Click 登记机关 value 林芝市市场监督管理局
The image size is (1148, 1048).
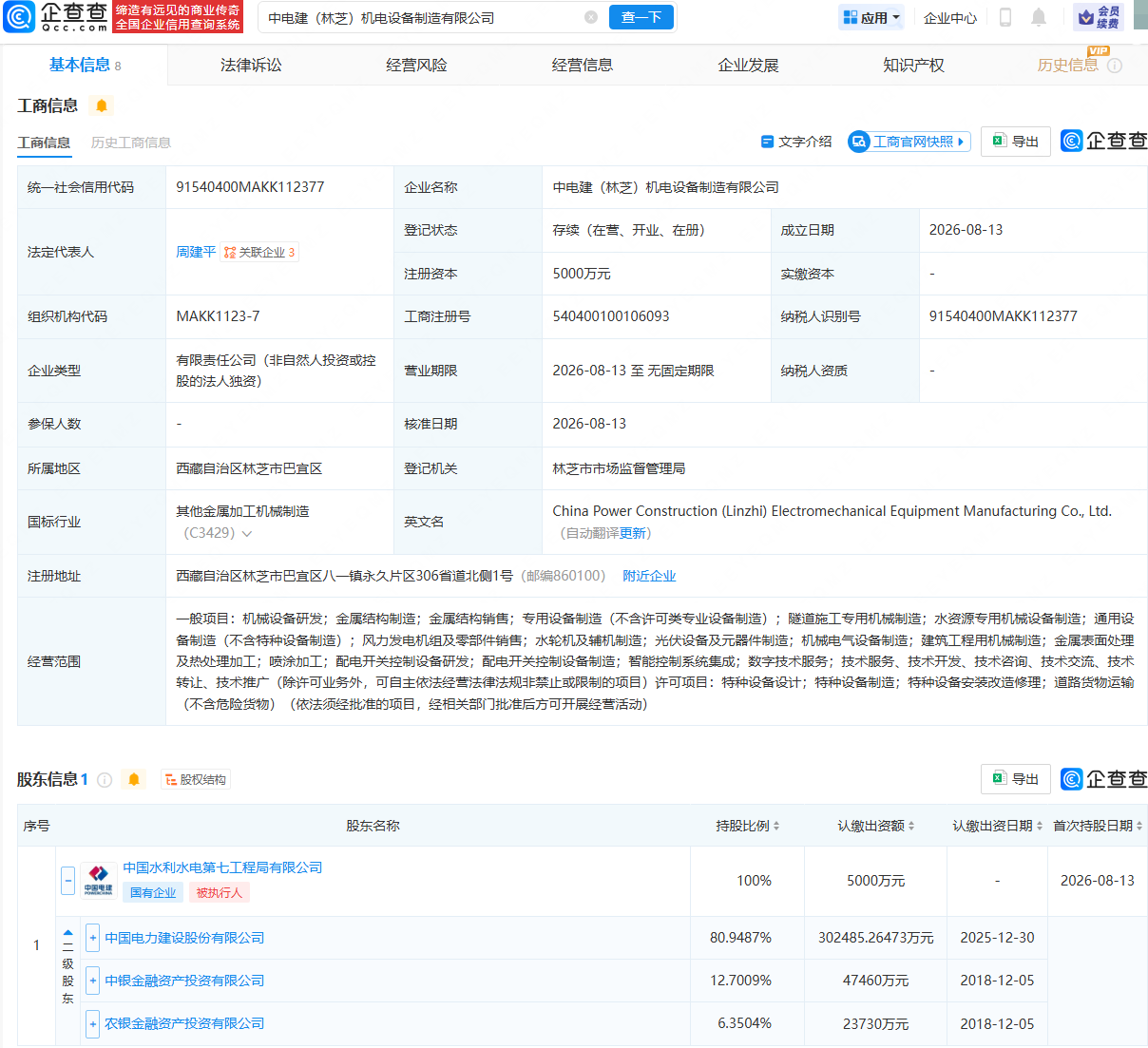pos(619,468)
